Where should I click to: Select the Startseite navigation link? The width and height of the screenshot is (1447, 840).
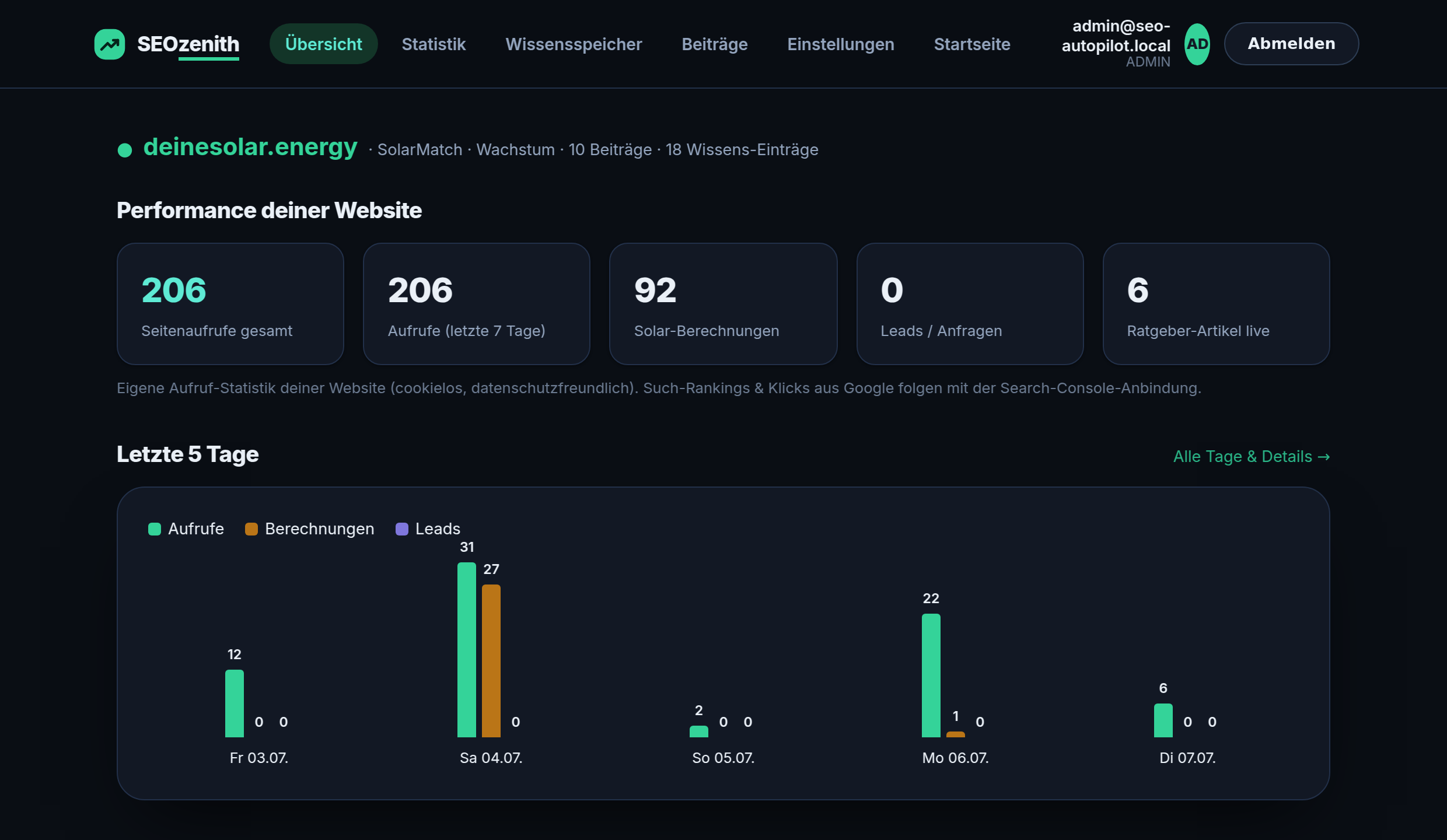[x=972, y=44]
